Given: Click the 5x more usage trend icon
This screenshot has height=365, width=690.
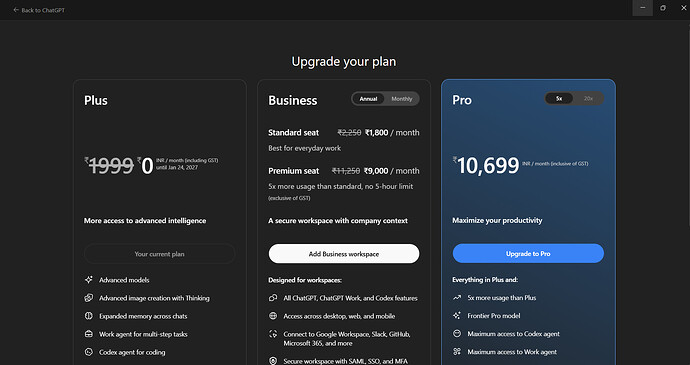Looking at the screenshot, I should click(x=457, y=298).
